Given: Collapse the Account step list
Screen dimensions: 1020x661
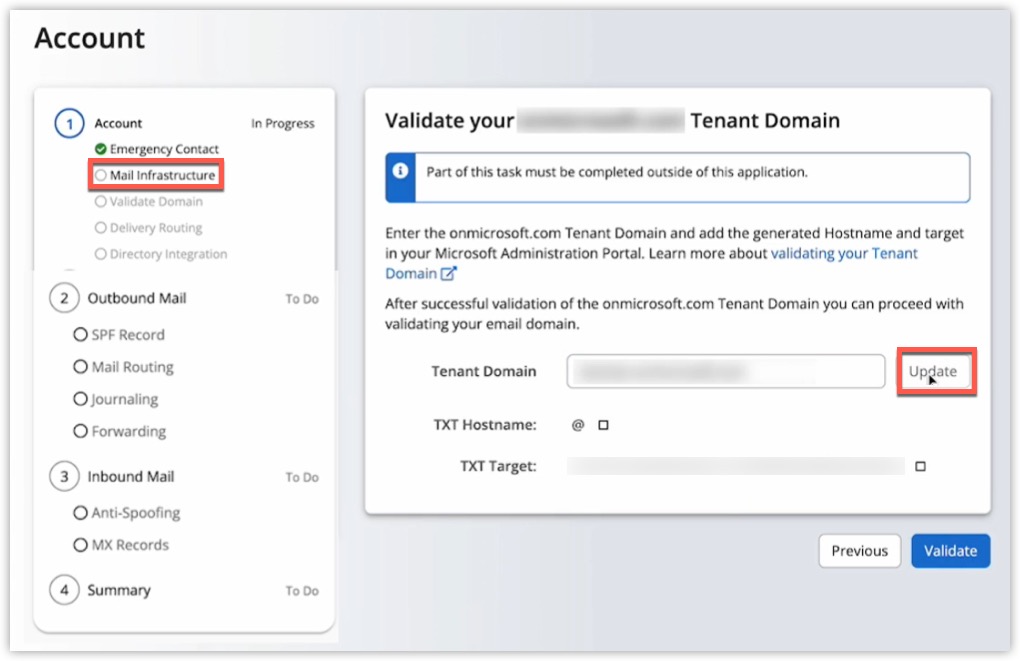Looking at the screenshot, I should [118, 123].
